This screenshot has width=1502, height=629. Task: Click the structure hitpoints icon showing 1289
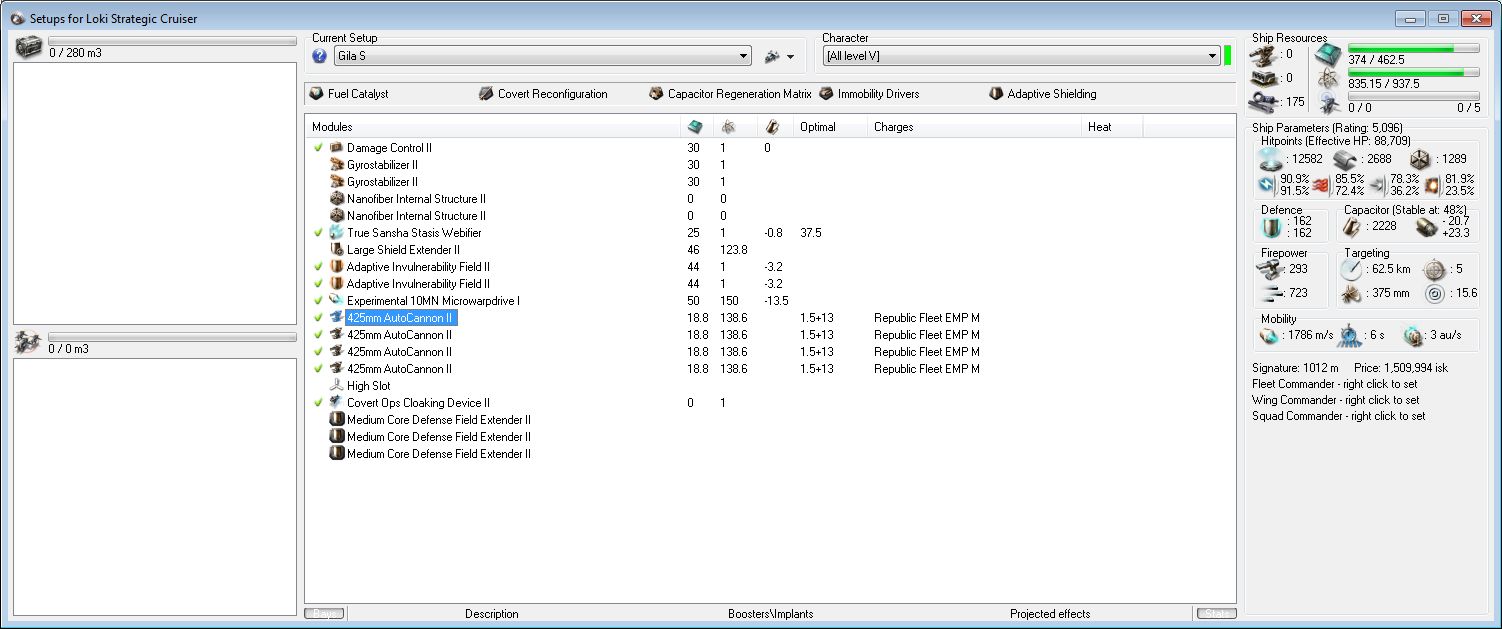1419,160
